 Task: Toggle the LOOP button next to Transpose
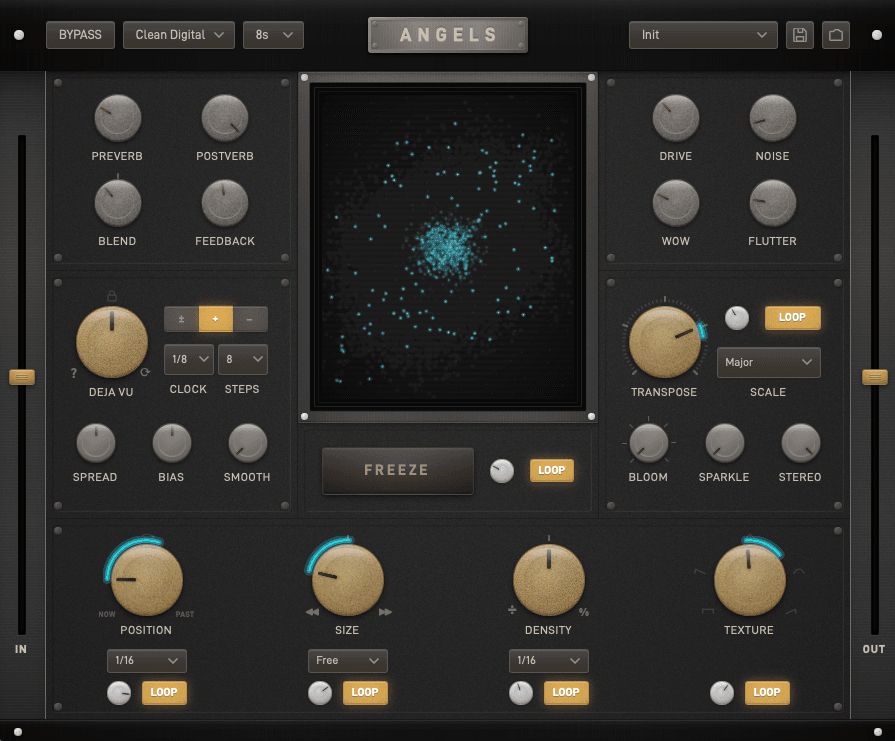coord(792,317)
